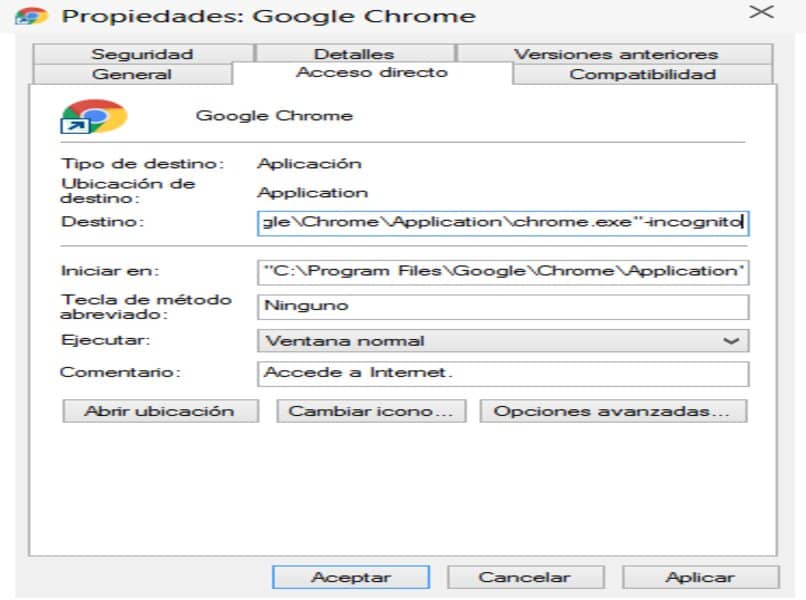Click the 'Comentario:' label

120,372
